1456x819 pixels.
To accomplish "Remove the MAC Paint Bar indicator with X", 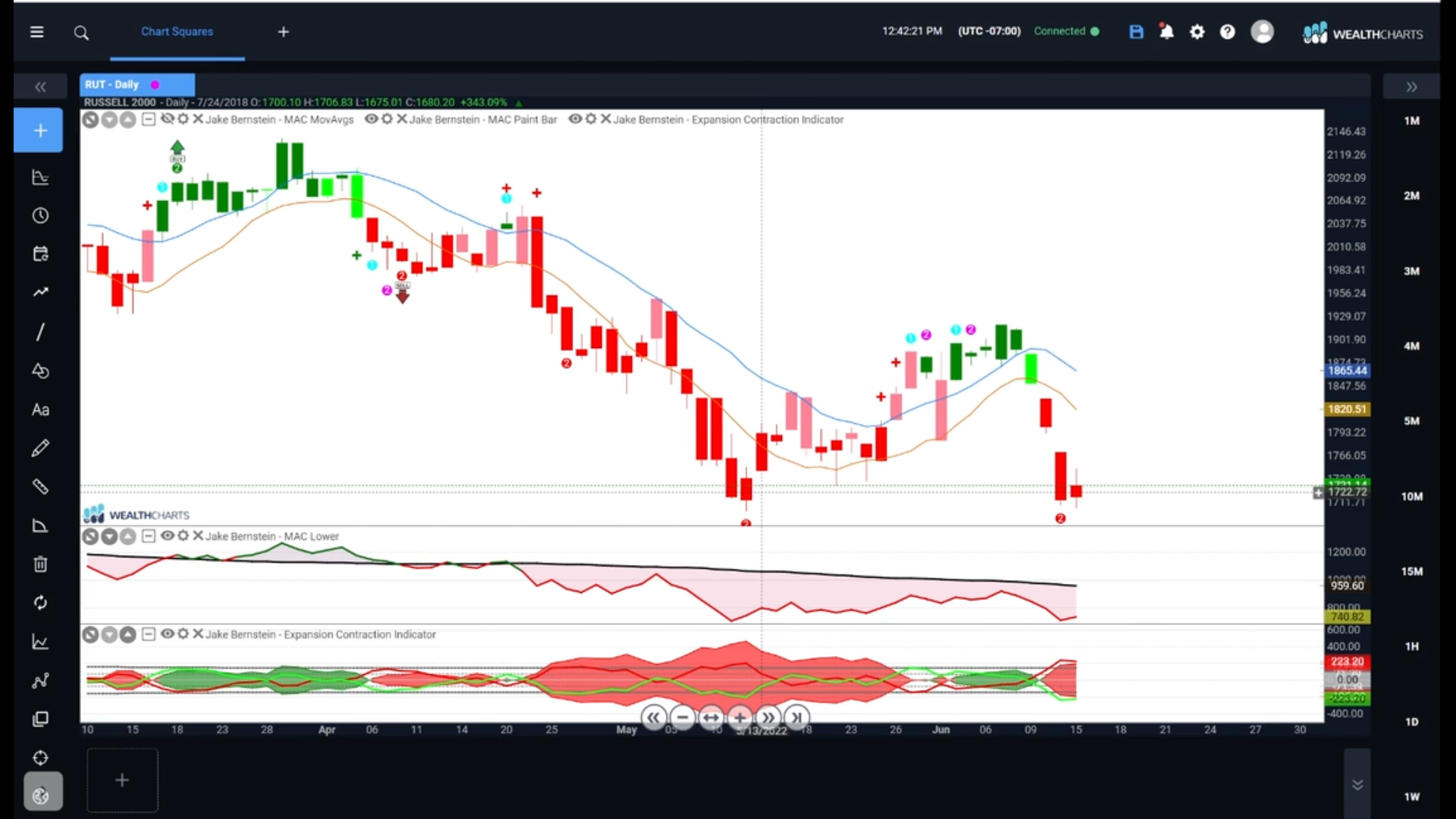I will click(402, 119).
